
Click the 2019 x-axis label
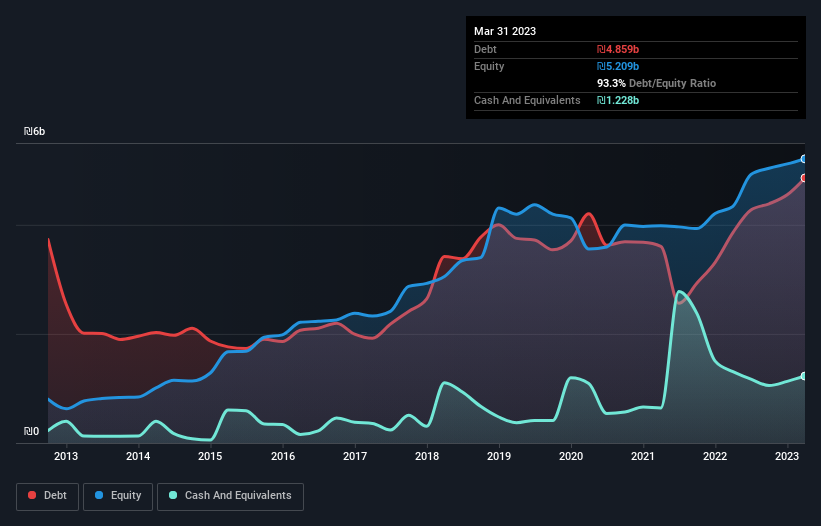[x=499, y=456]
